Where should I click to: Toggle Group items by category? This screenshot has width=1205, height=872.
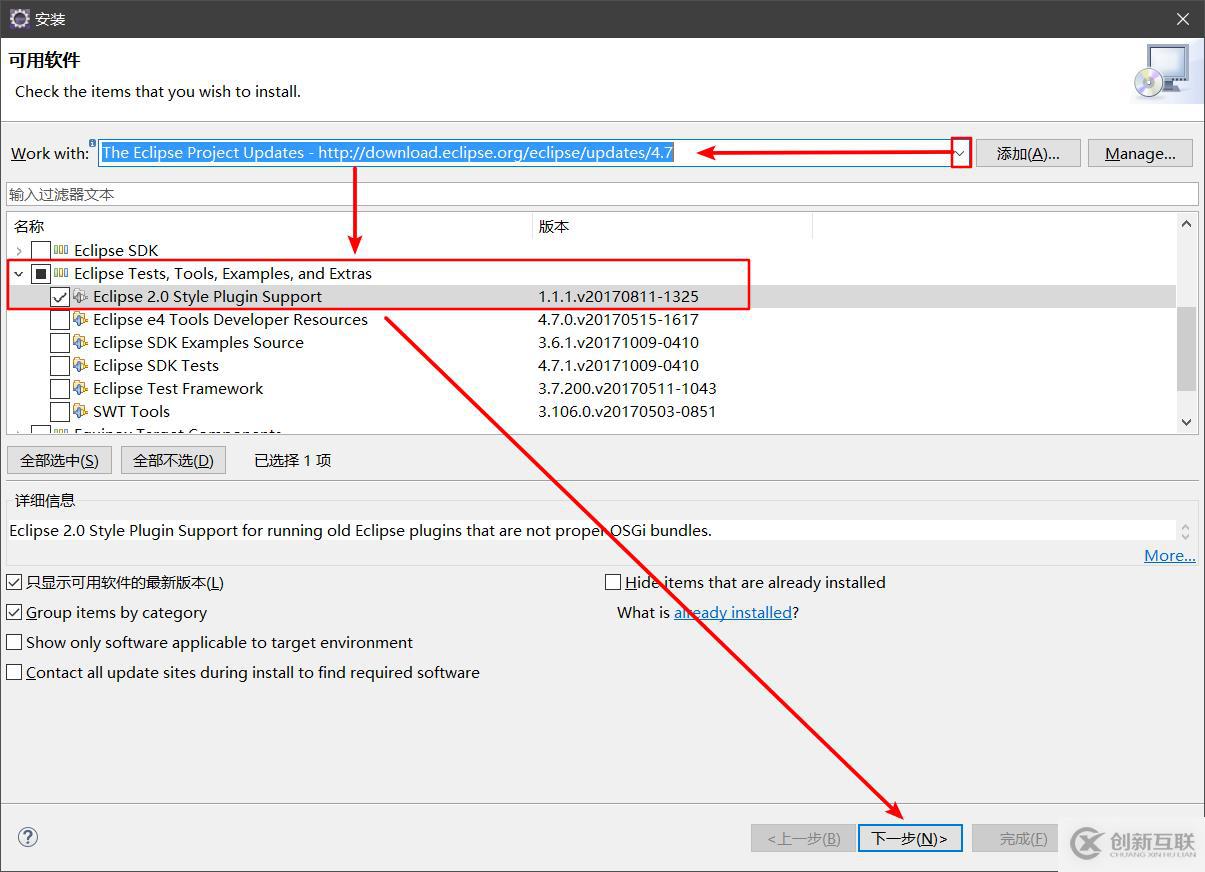(x=14, y=612)
